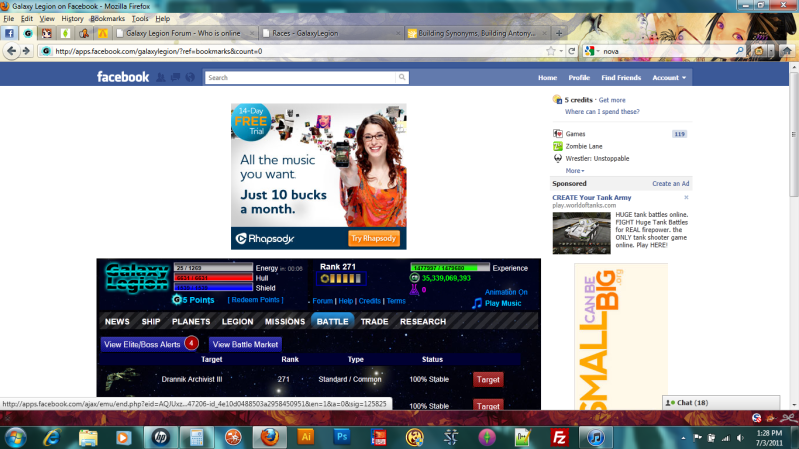Open the Firefox home page
The height and width of the screenshot is (449, 799).
[x=786, y=51]
